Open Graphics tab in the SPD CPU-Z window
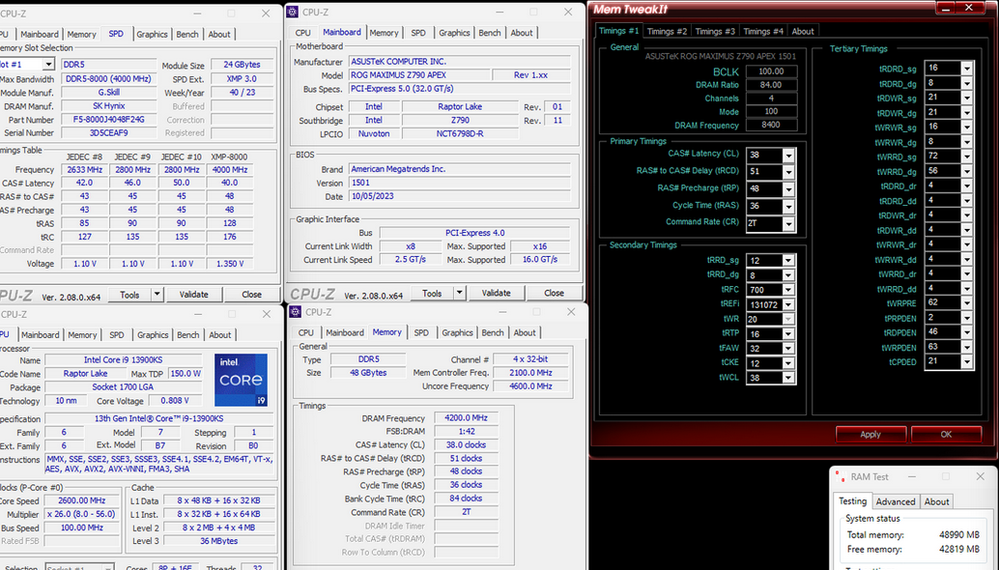Image resolution: width=999 pixels, height=570 pixels. pos(152,34)
